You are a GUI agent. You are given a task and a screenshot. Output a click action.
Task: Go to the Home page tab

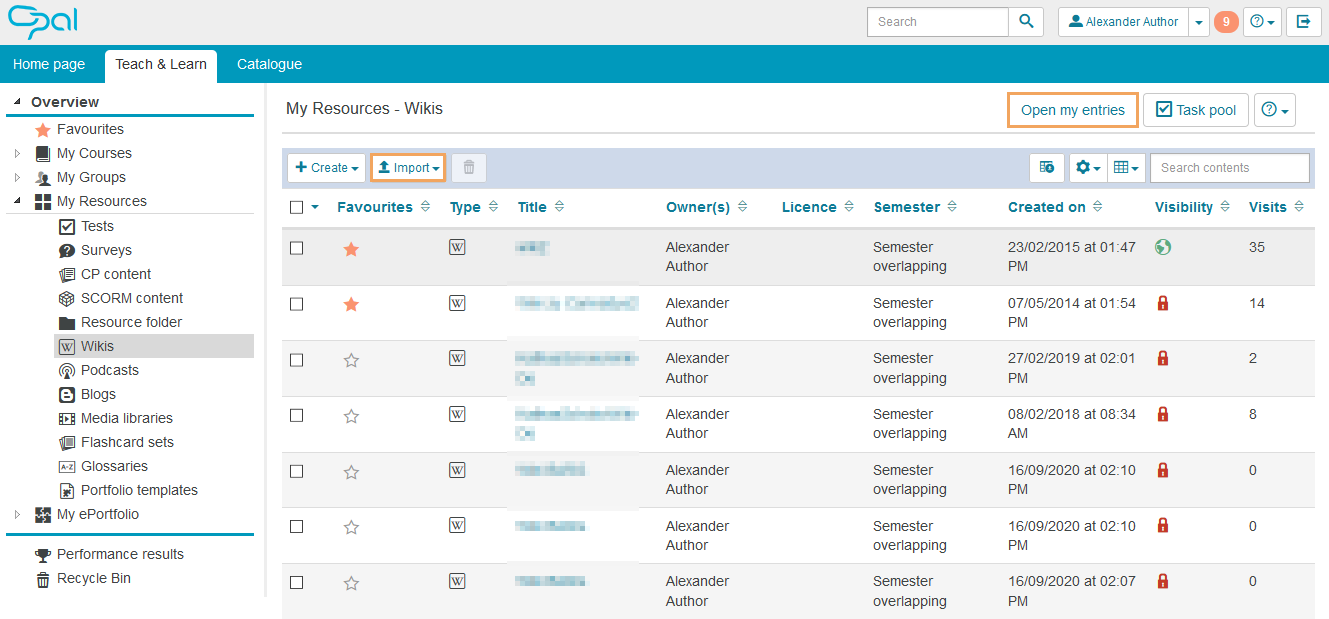[49, 64]
